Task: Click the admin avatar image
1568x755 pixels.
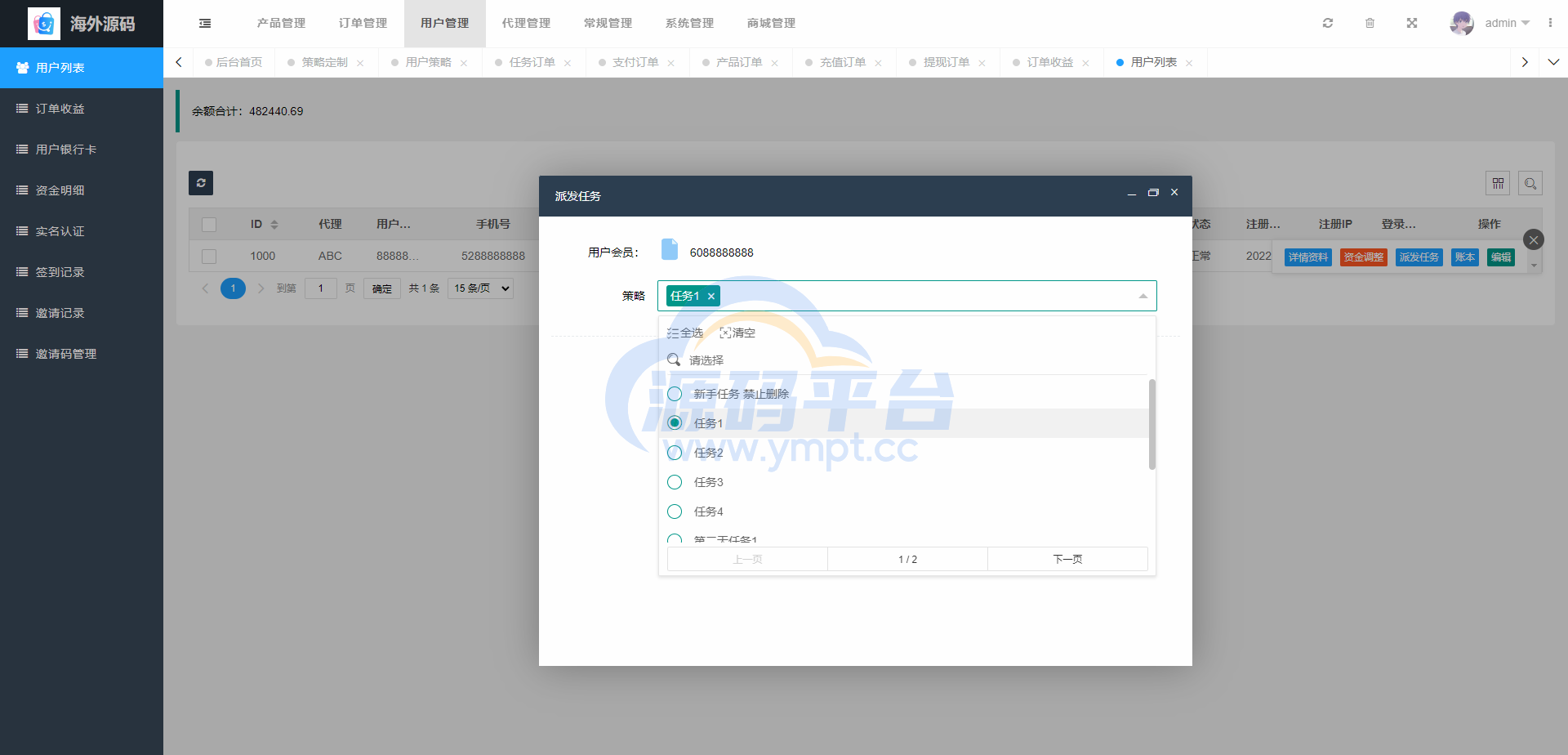Action: coord(1462,23)
